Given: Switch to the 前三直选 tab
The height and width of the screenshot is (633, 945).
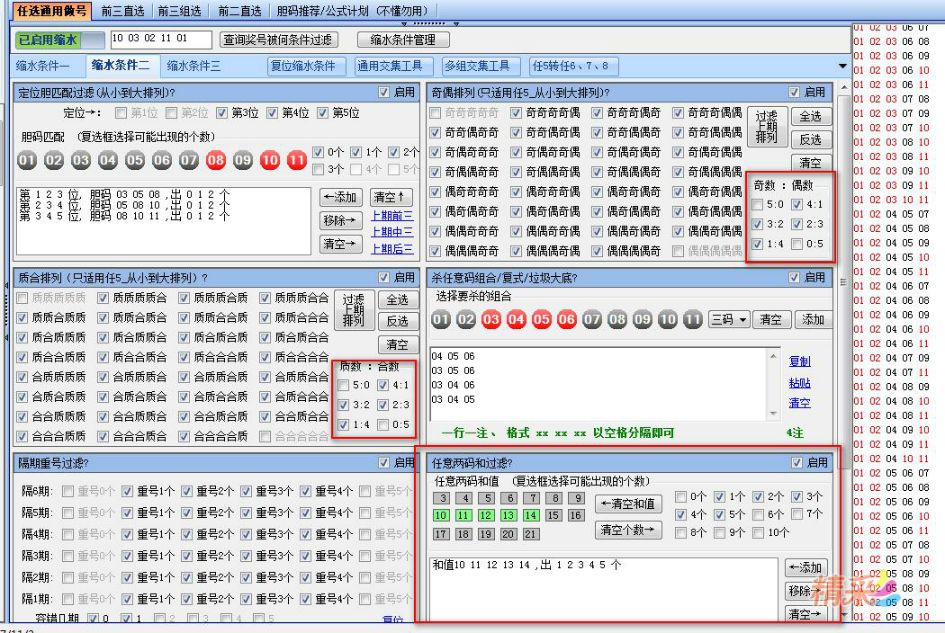Looking at the screenshot, I should pyautogui.click(x=123, y=11).
